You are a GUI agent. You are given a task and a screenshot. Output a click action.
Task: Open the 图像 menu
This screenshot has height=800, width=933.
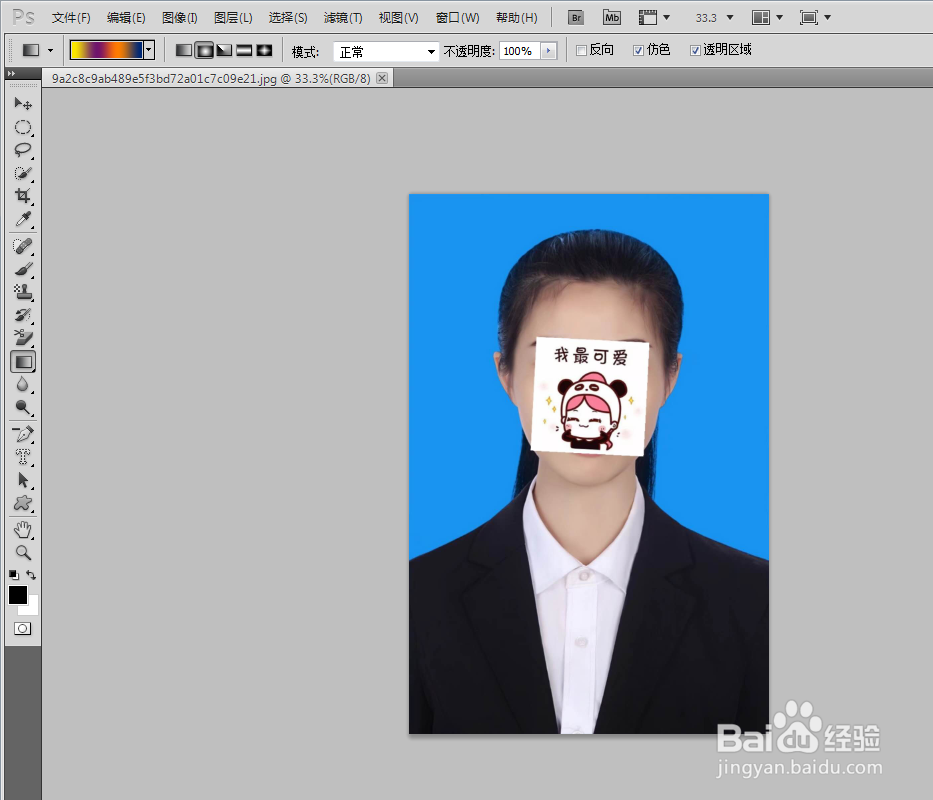point(178,17)
